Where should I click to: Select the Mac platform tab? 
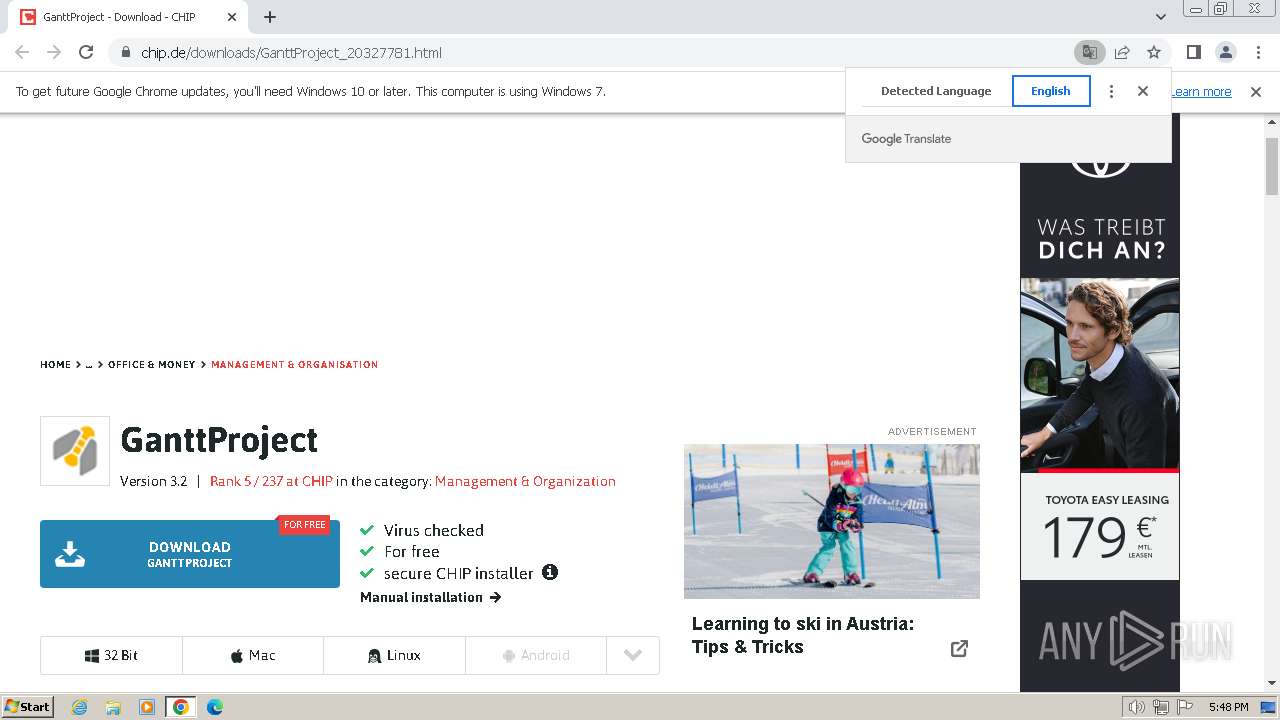pyautogui.click(x=253, y=655)
